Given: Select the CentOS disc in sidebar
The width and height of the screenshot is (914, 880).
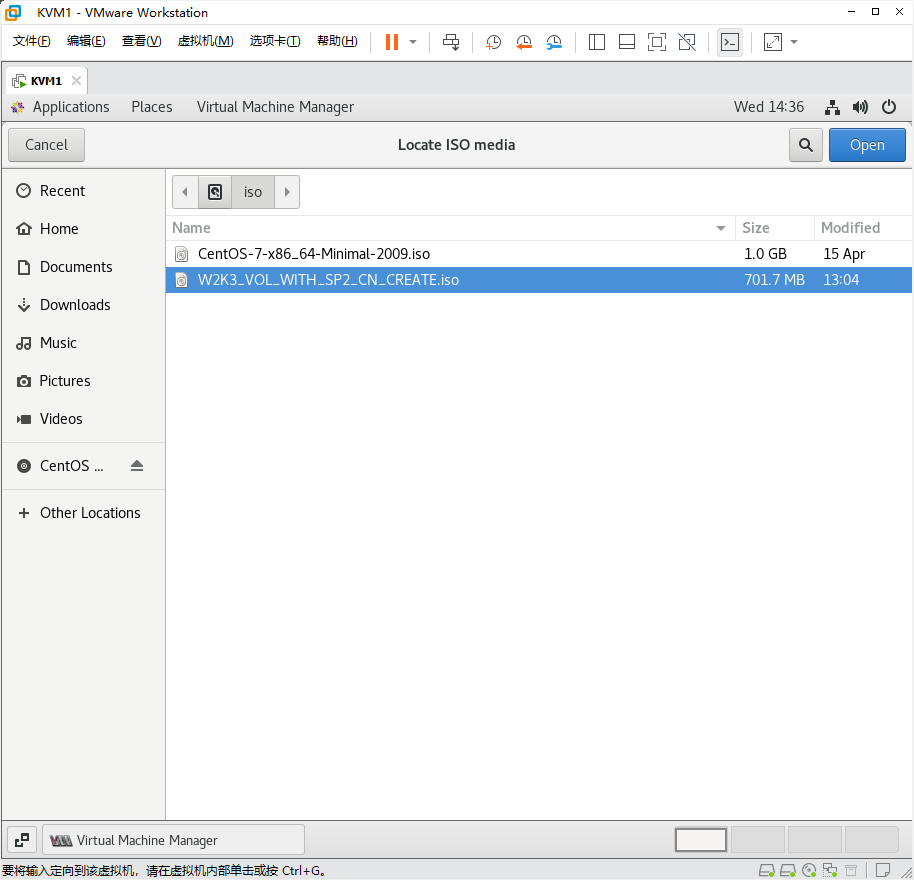Looking at the screenshot, I should pyautogui.click(x=70, y=466).
